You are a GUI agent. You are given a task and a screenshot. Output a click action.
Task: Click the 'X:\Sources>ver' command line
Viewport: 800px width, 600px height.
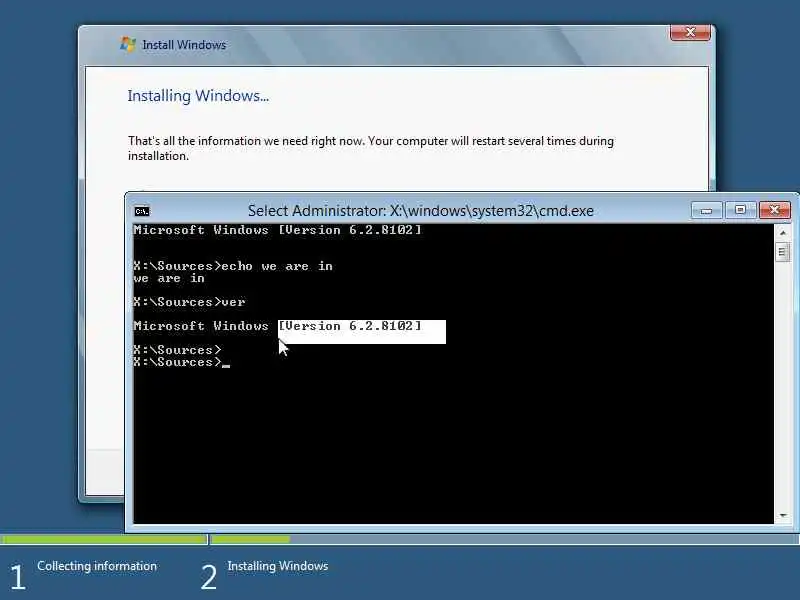click(x=189, y=302)
